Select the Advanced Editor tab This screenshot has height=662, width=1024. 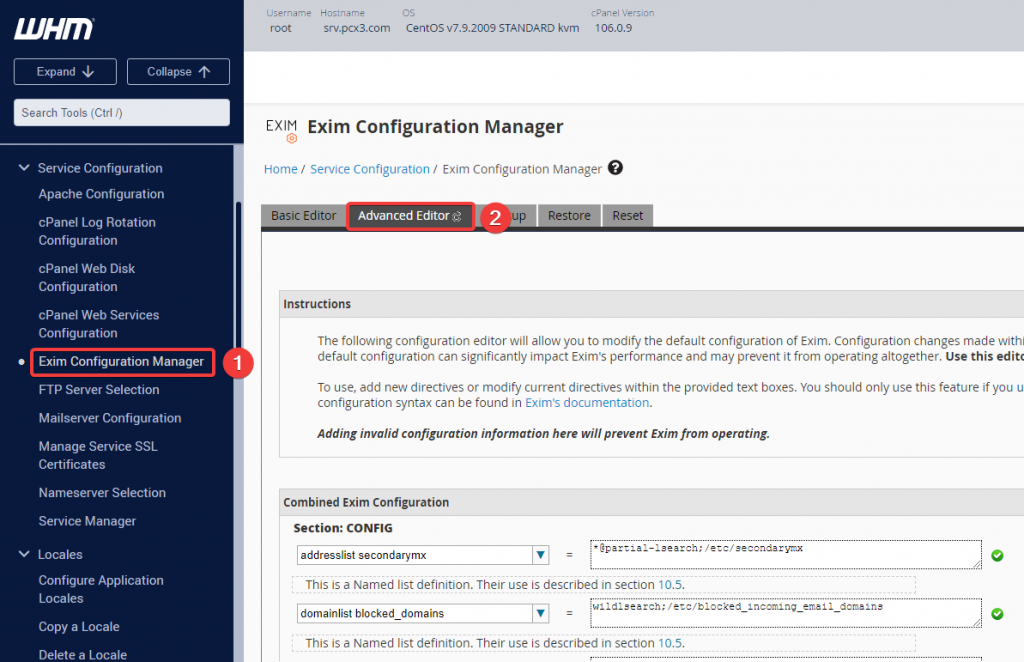tap(410, 215)
